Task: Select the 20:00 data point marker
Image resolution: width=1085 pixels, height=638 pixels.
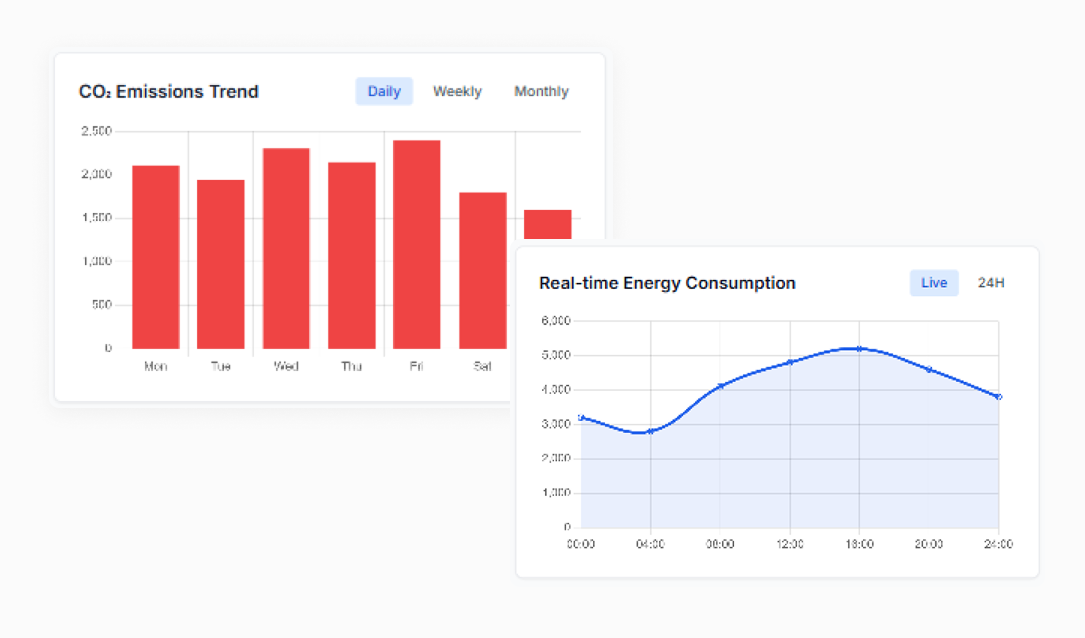Action: point(929,369)
